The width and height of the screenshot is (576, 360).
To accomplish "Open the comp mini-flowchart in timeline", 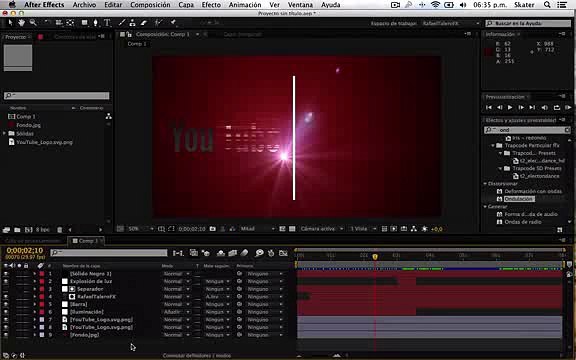I will pyautogui.click(x=178, y=253).
